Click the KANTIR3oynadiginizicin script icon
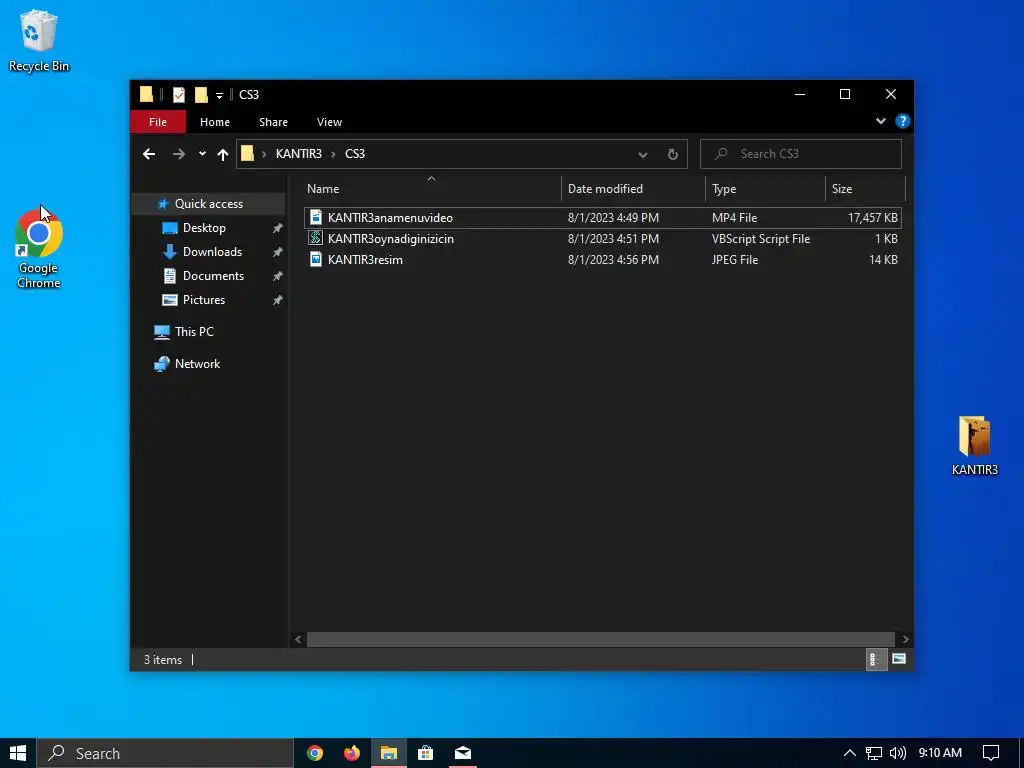1024x768 pixels. [315, 238]
